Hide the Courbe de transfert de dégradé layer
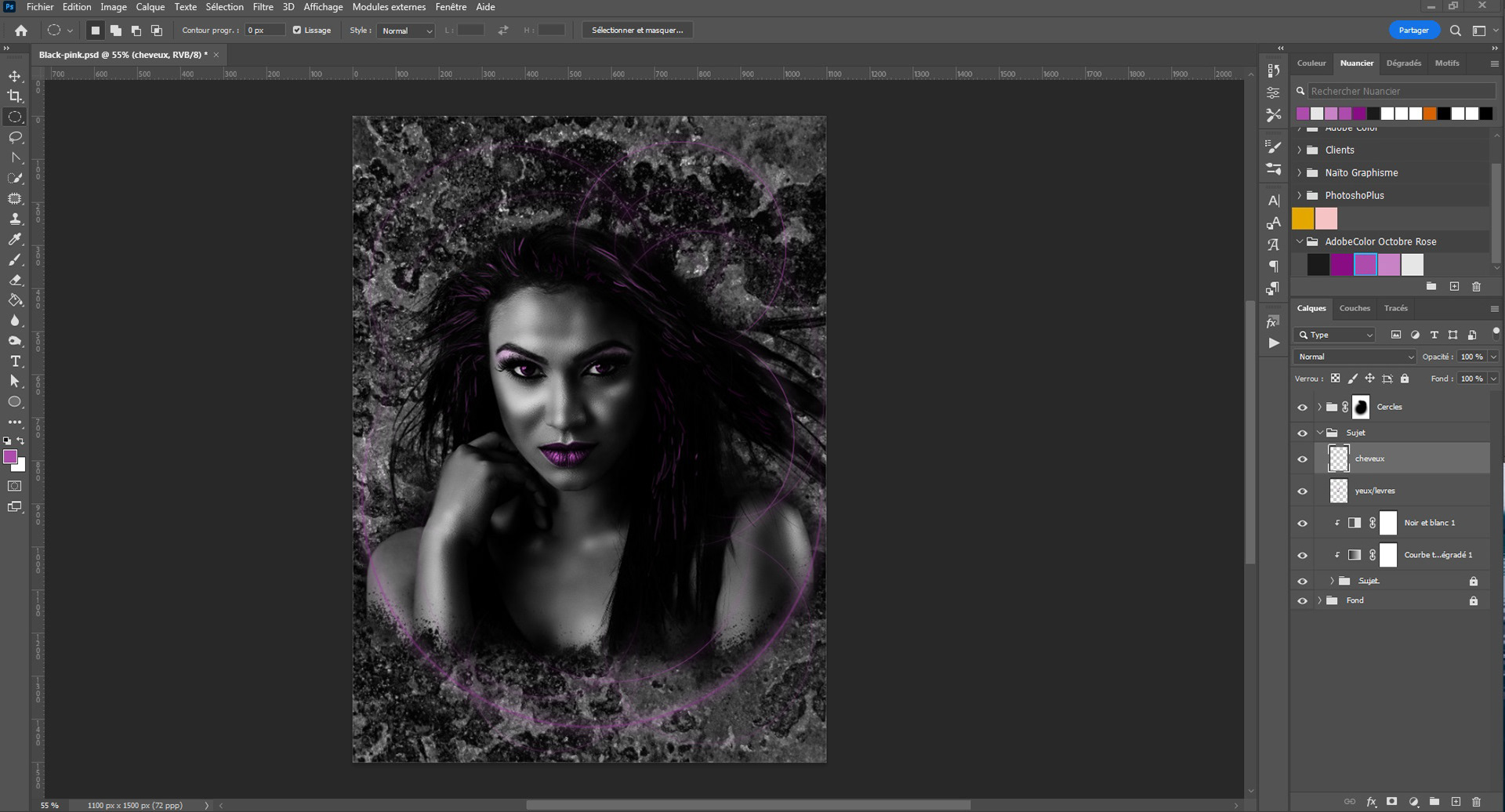The width and height of the screenshot is (1505, 812). [1302, 556]
